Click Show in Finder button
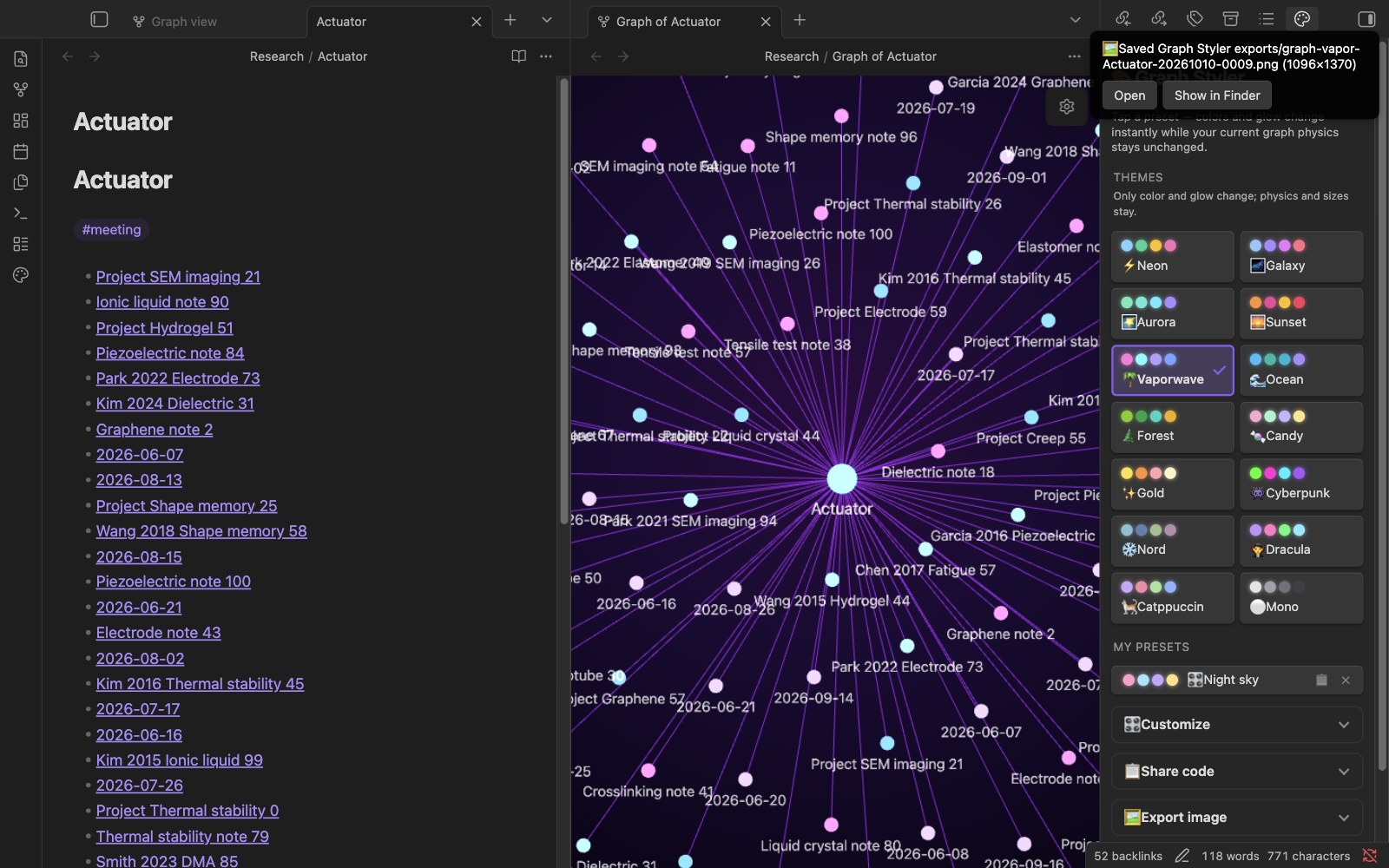Screen dimensions: 1389x868 tap(1217, 95)
